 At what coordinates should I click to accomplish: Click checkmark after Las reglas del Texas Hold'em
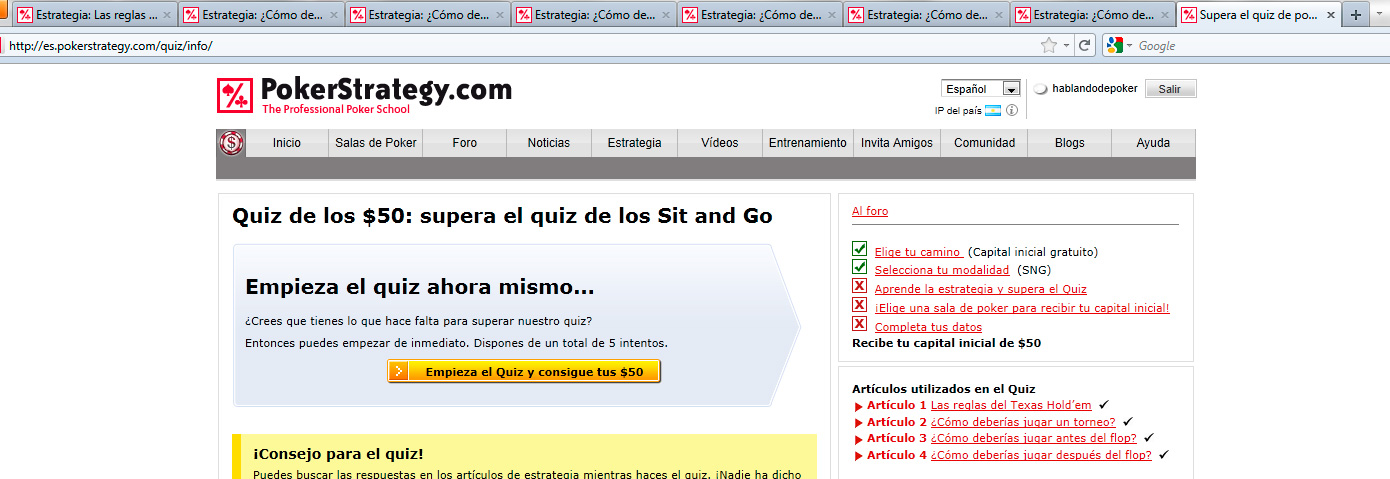(1104, 404)
